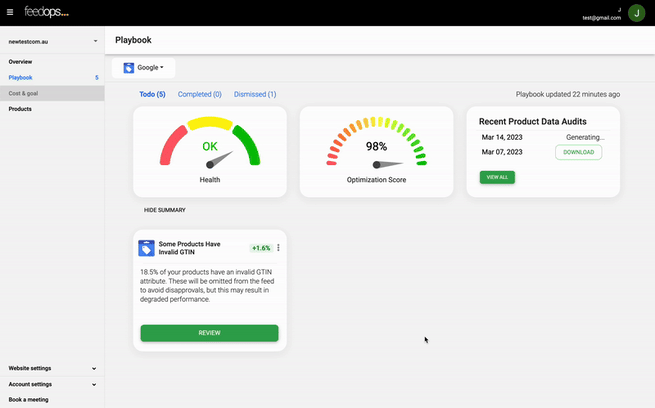Open Cost & goal page

[23, 94]
